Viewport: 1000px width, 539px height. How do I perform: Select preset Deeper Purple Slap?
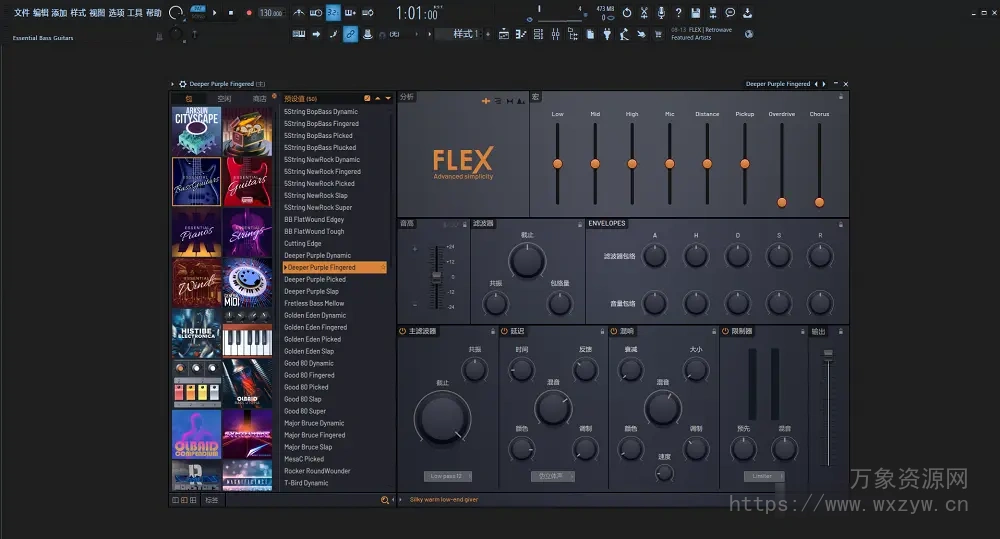[x=311, y=292]
